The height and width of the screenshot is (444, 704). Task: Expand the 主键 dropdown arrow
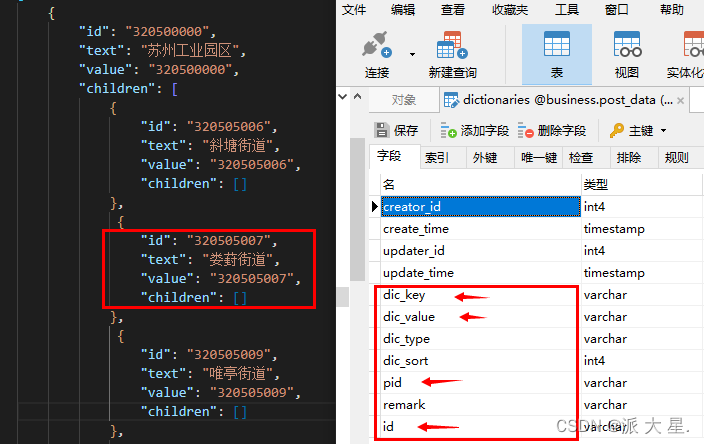click(x=664, y=131)
